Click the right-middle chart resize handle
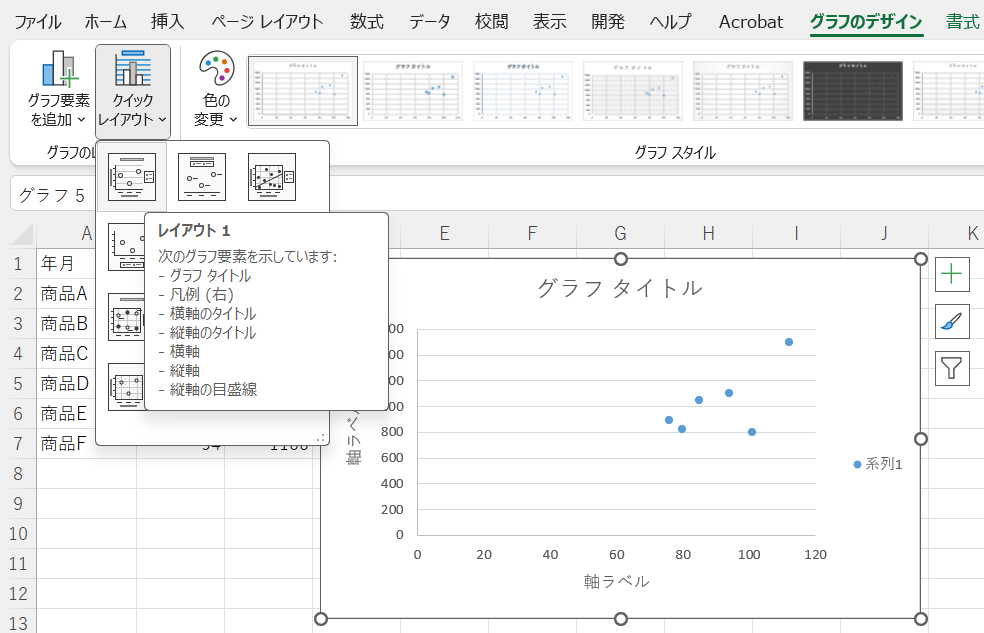The height and width of the screenshot is (633, 984). (921, 439)
